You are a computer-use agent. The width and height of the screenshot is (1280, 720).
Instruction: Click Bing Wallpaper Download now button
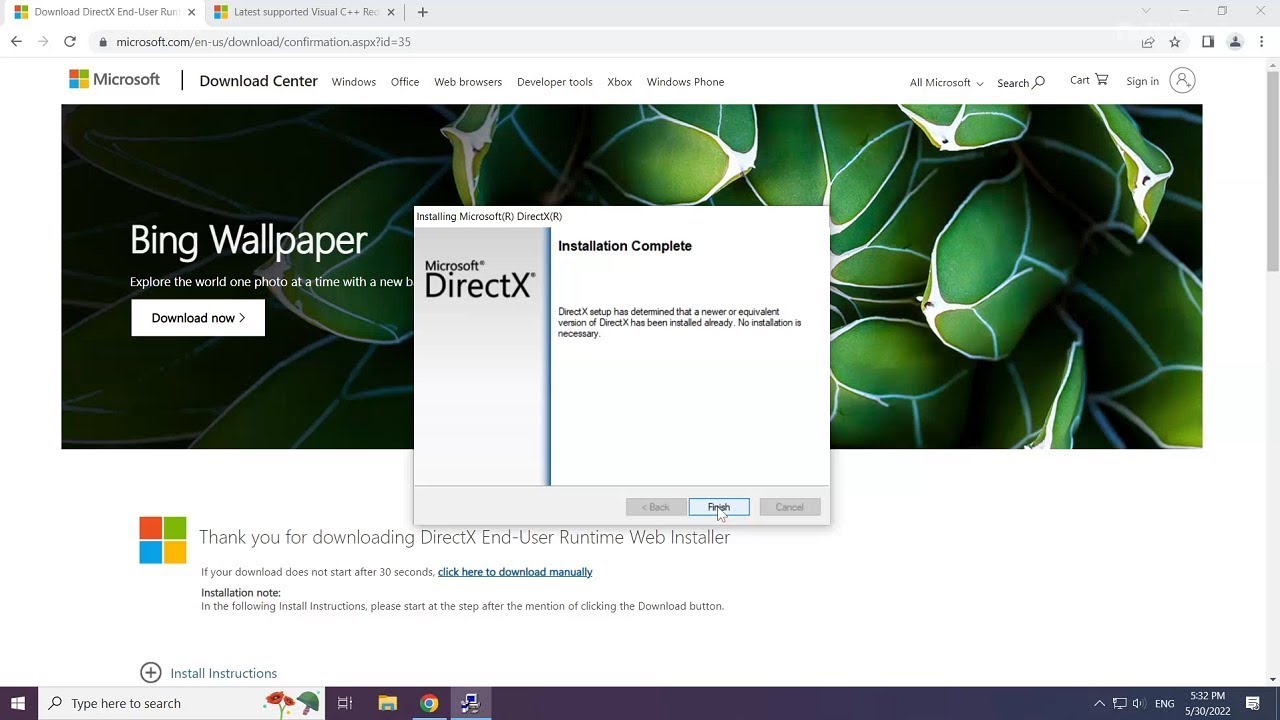point(198,318)
